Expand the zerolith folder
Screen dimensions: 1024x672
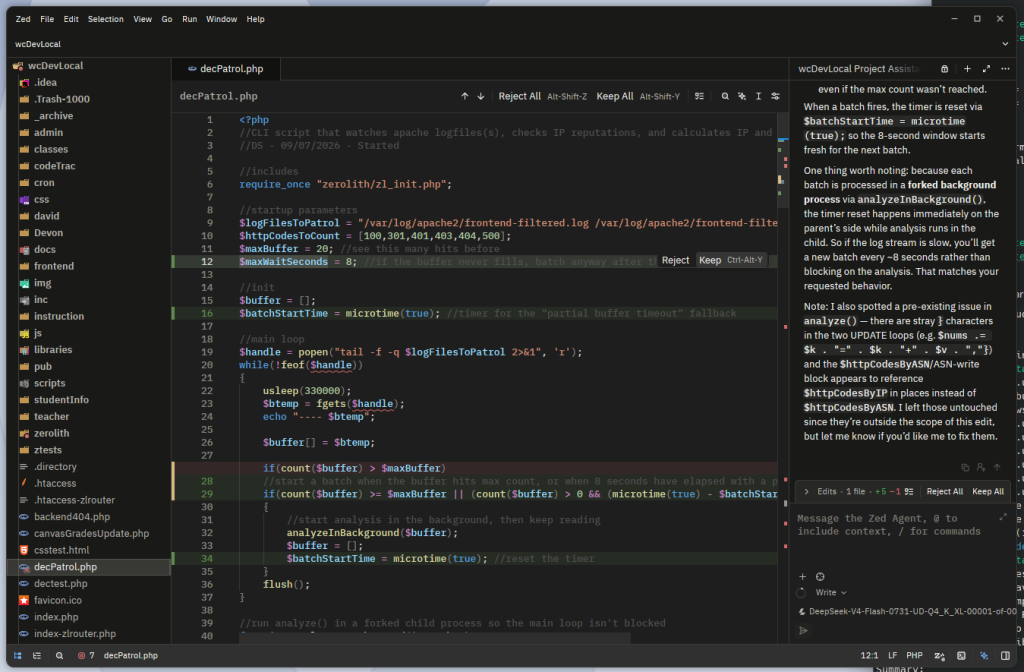pyautogui.click(x=52, y=434)
